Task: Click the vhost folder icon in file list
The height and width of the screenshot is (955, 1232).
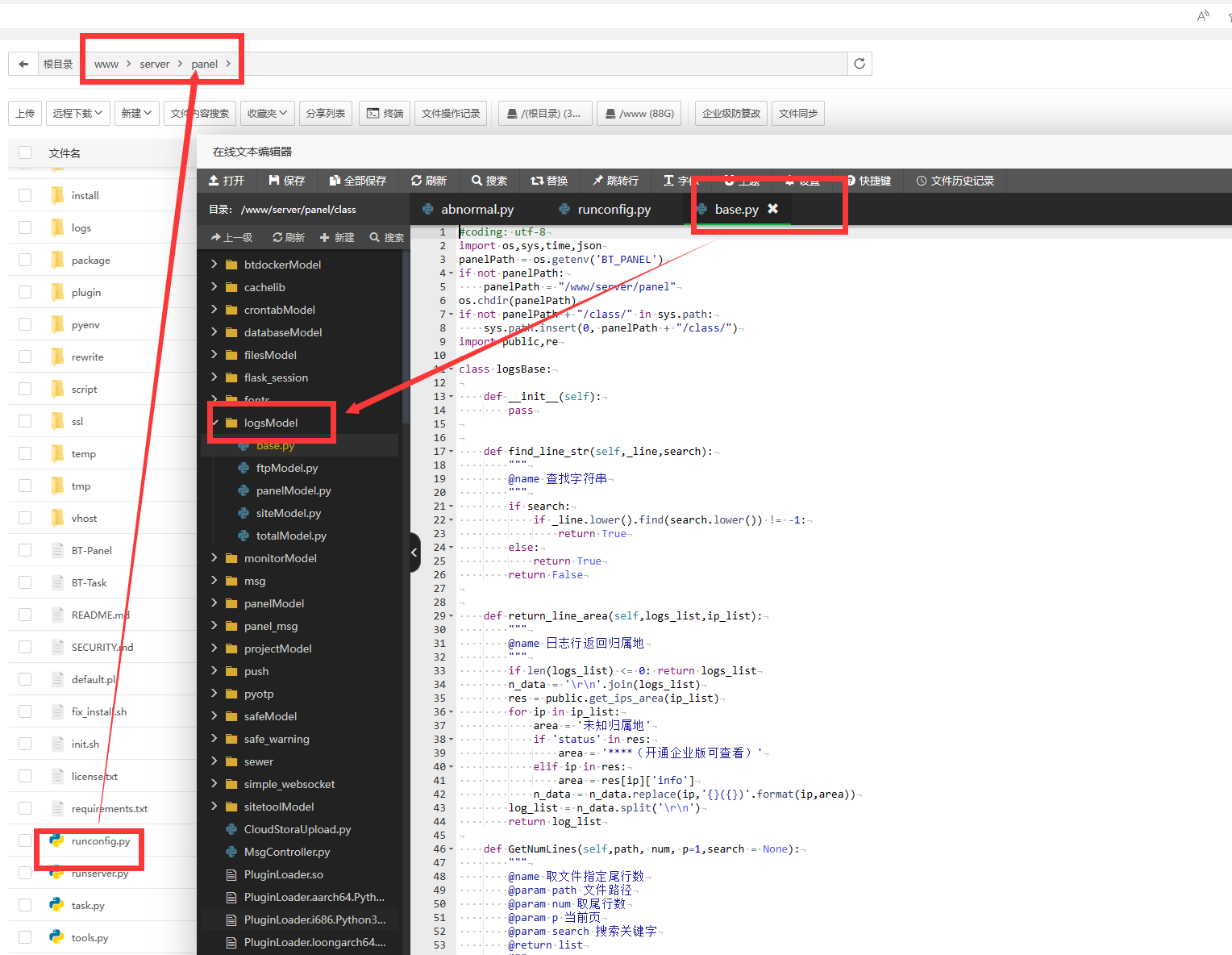Action: tap(57, 518)
